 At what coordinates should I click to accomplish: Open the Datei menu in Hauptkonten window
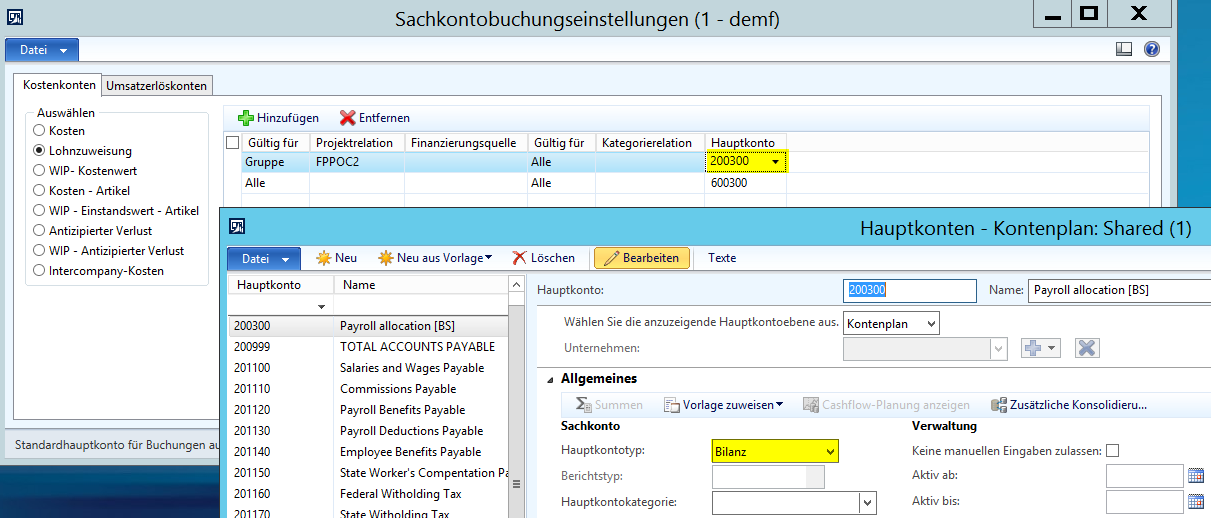[264, 259]
